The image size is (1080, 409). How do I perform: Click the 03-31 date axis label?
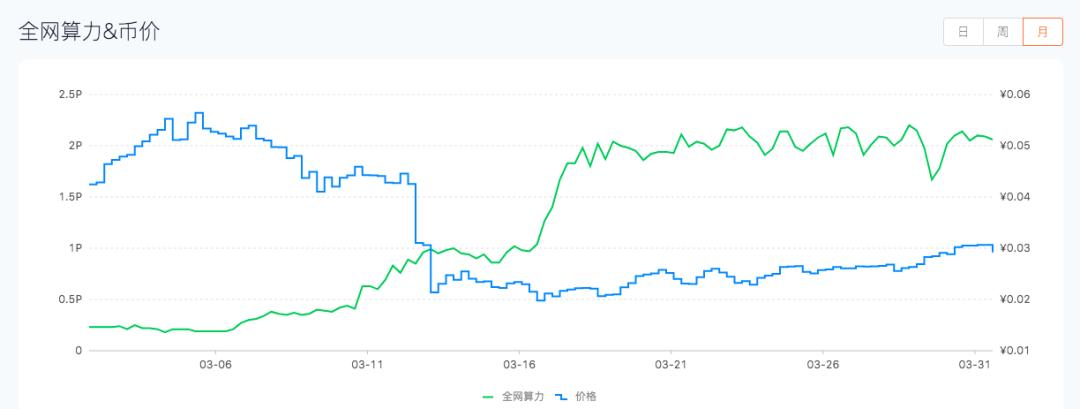click(x=974, y=366)
